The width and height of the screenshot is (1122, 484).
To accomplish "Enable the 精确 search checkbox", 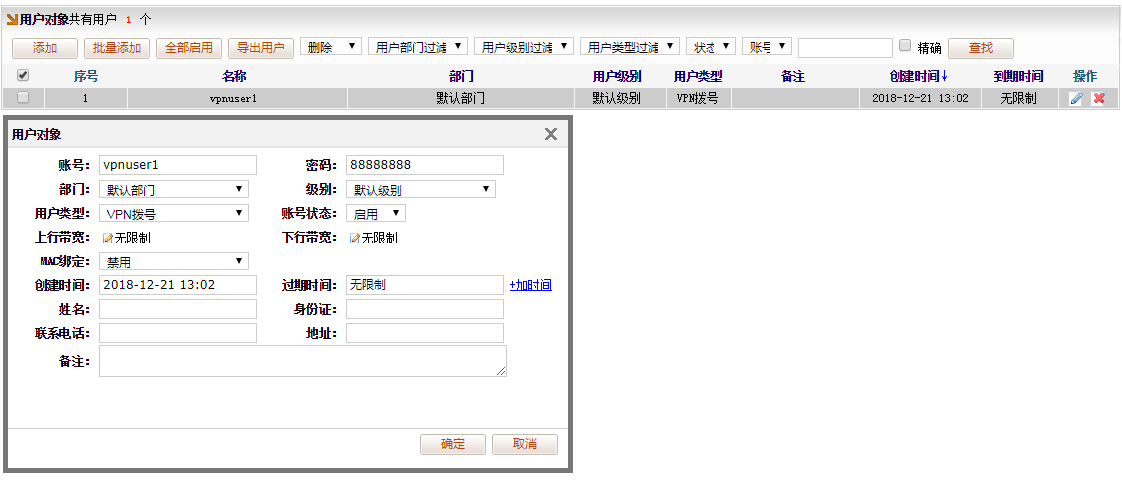I will pos(905,45).
